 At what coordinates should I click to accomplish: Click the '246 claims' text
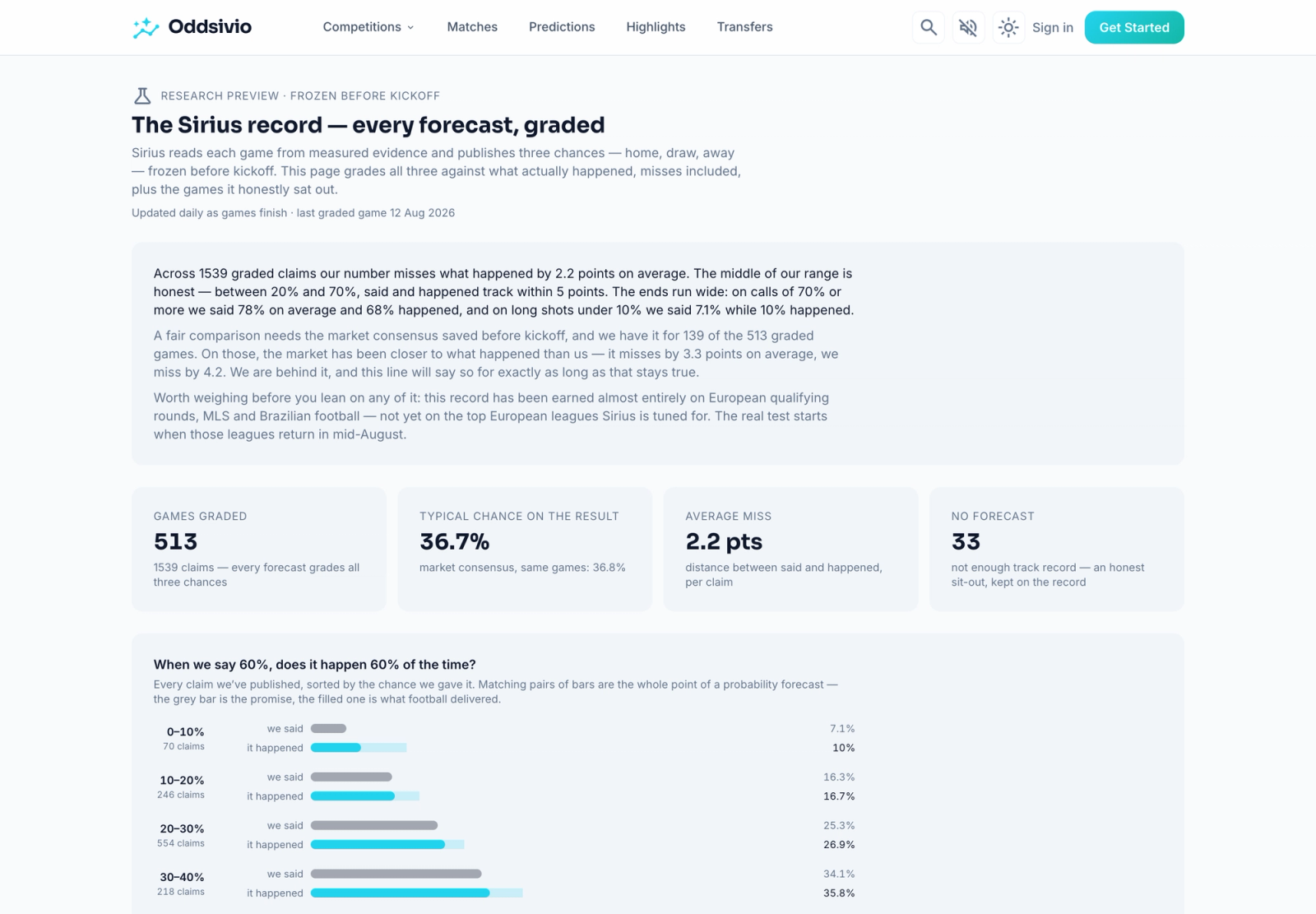[x=181, y=795]
